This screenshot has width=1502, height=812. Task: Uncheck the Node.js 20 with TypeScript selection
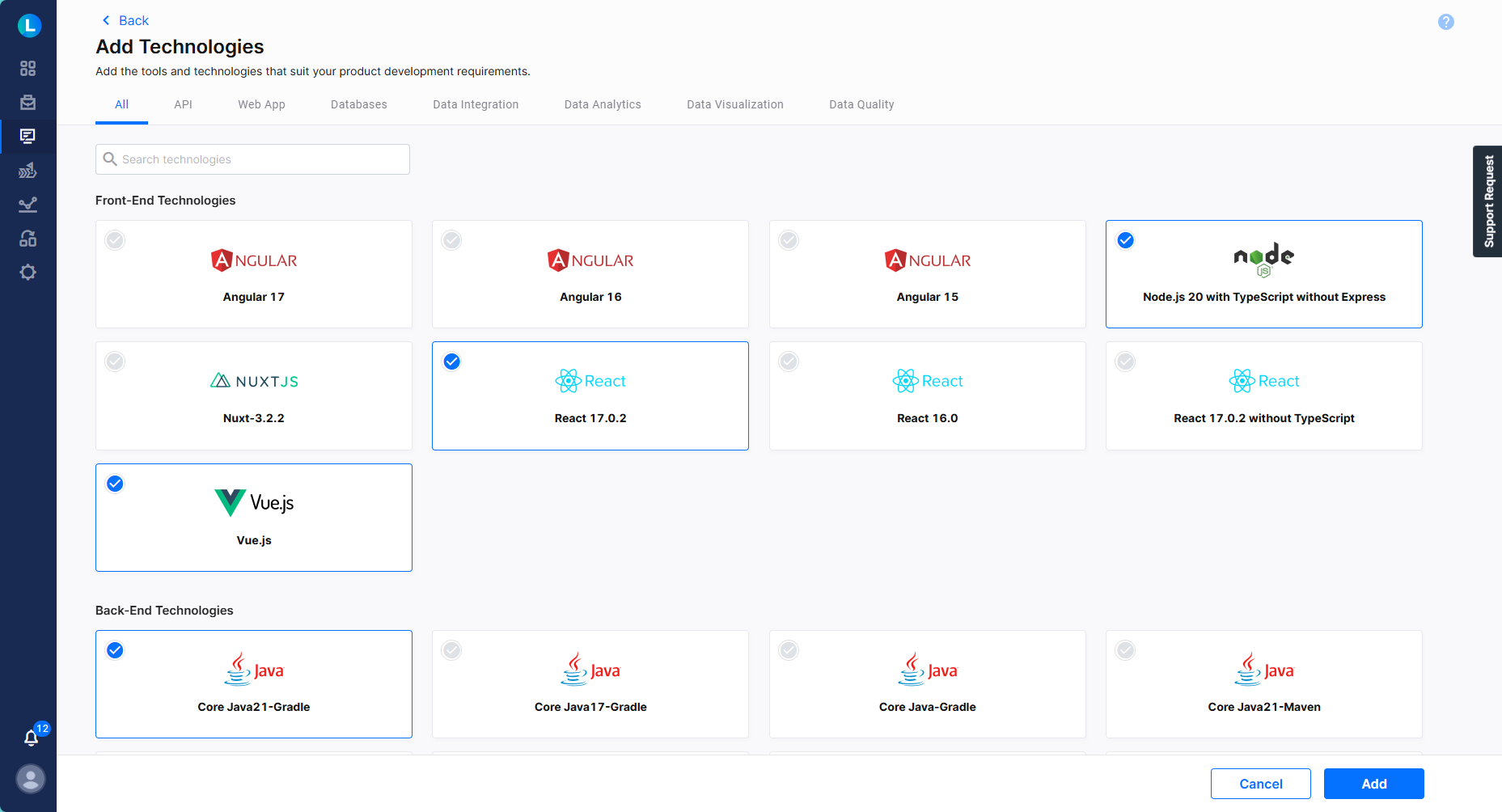[x=1125, y=239]
